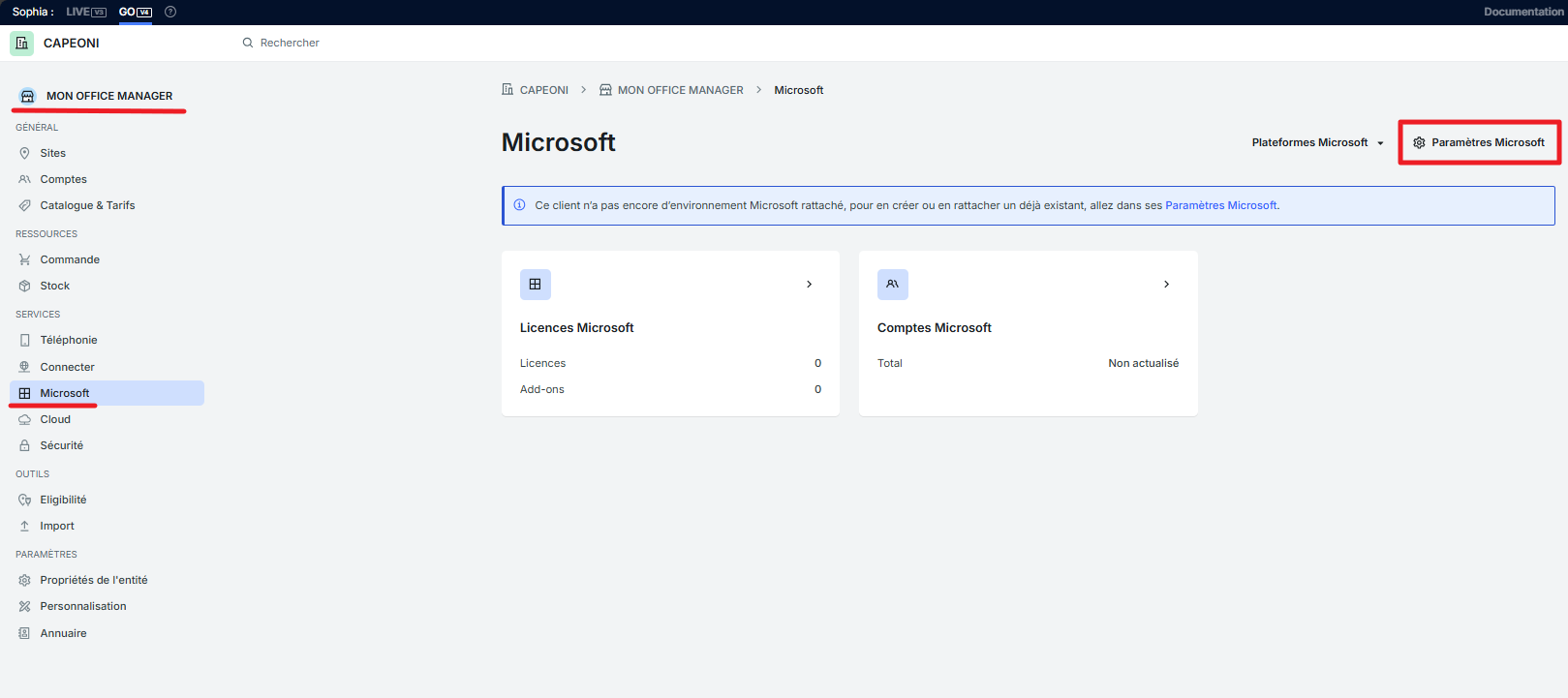The width and height of the screenshot is (1568, 698).
Task: Open Catalogue & Tarifs in the sidebar
Action: (87, 205)
